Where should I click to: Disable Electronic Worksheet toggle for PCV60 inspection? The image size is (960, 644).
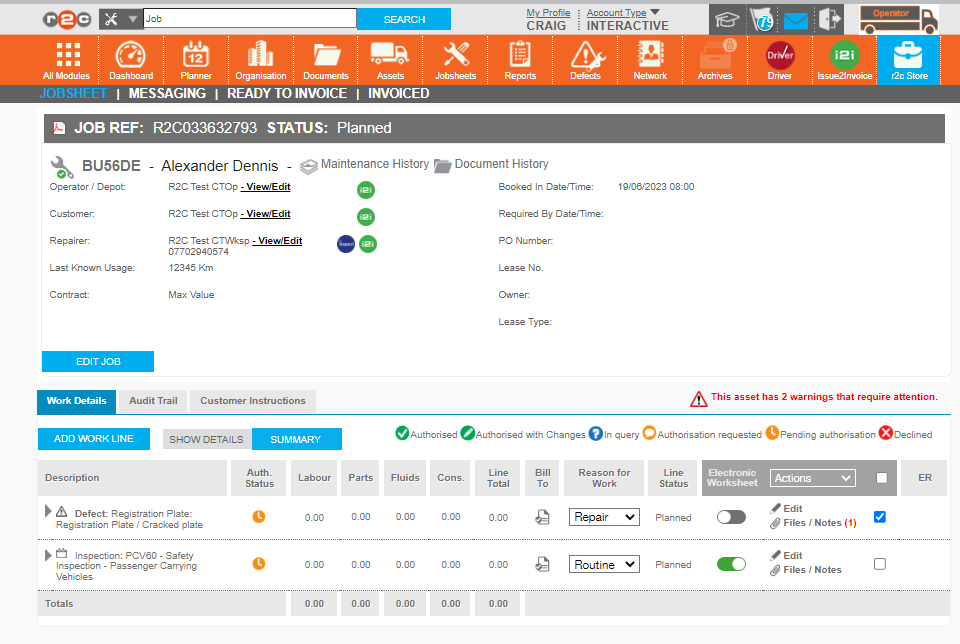(731, 564)
